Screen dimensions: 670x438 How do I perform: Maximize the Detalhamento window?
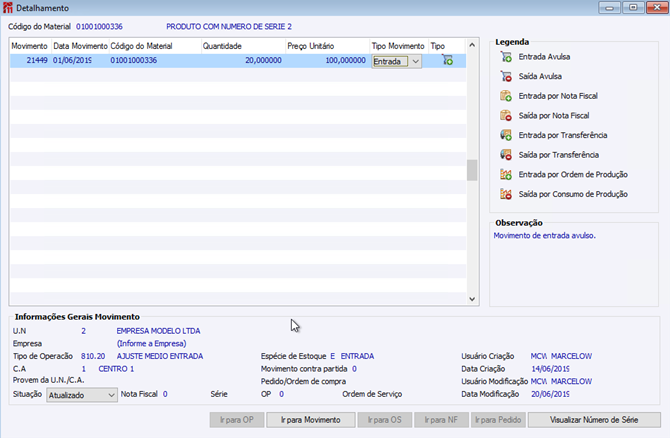pos(633,7)
